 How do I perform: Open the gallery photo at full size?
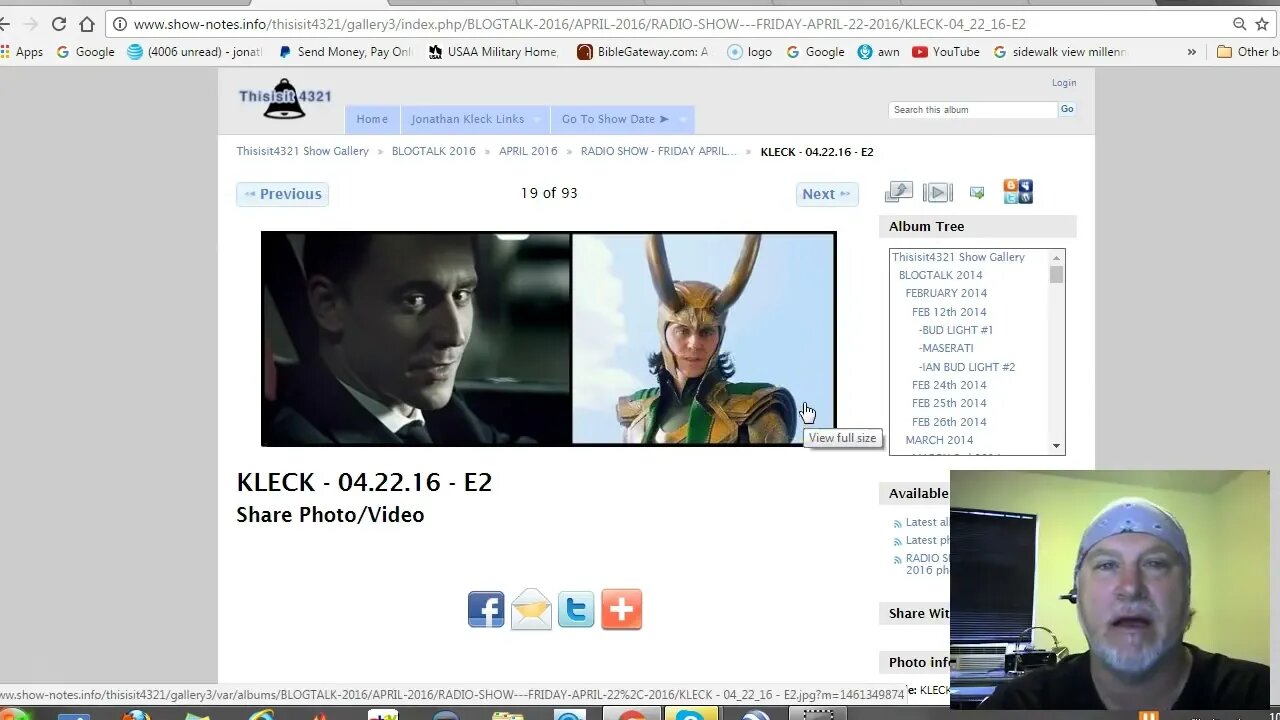(x=548, y=339)
